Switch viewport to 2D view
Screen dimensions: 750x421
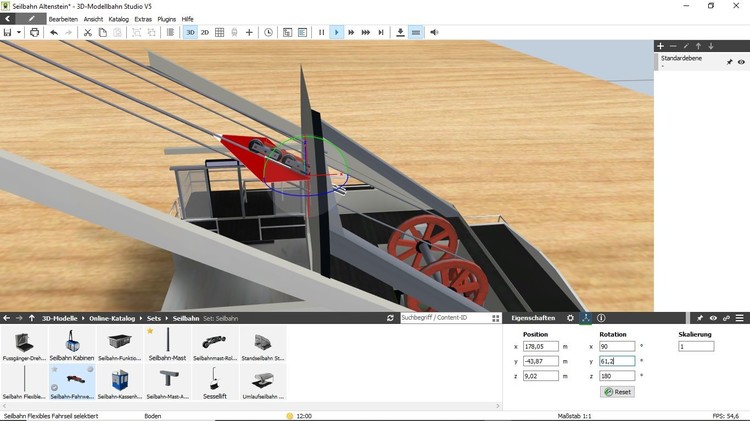coord(205,32)
